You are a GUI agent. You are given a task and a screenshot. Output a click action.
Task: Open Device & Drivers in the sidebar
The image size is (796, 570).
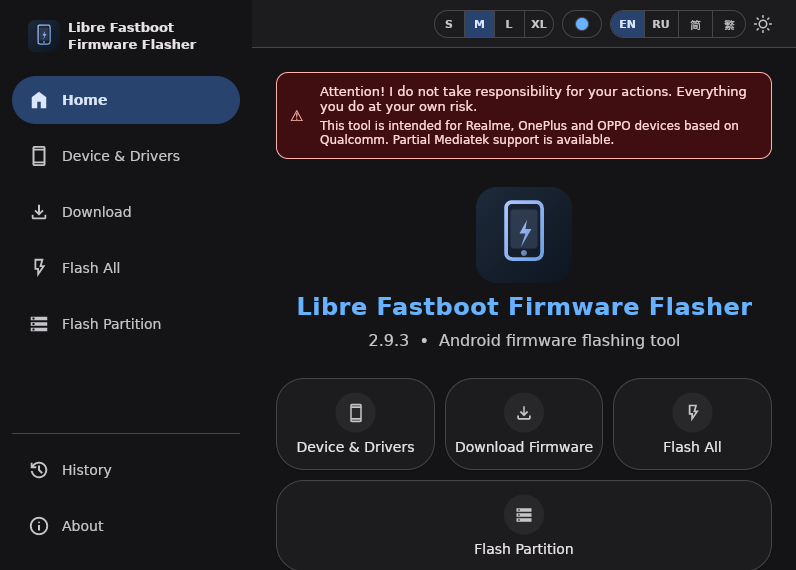coord(126,156)
